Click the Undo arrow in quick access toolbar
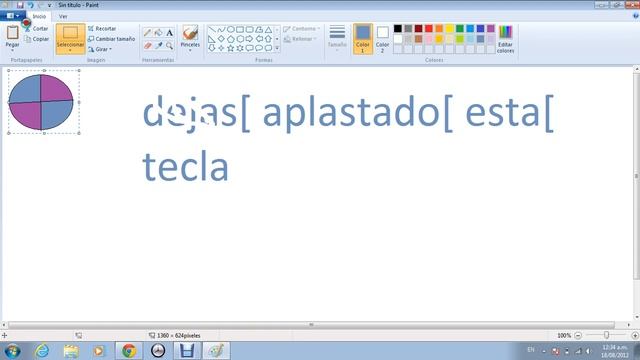 [30, 5]
